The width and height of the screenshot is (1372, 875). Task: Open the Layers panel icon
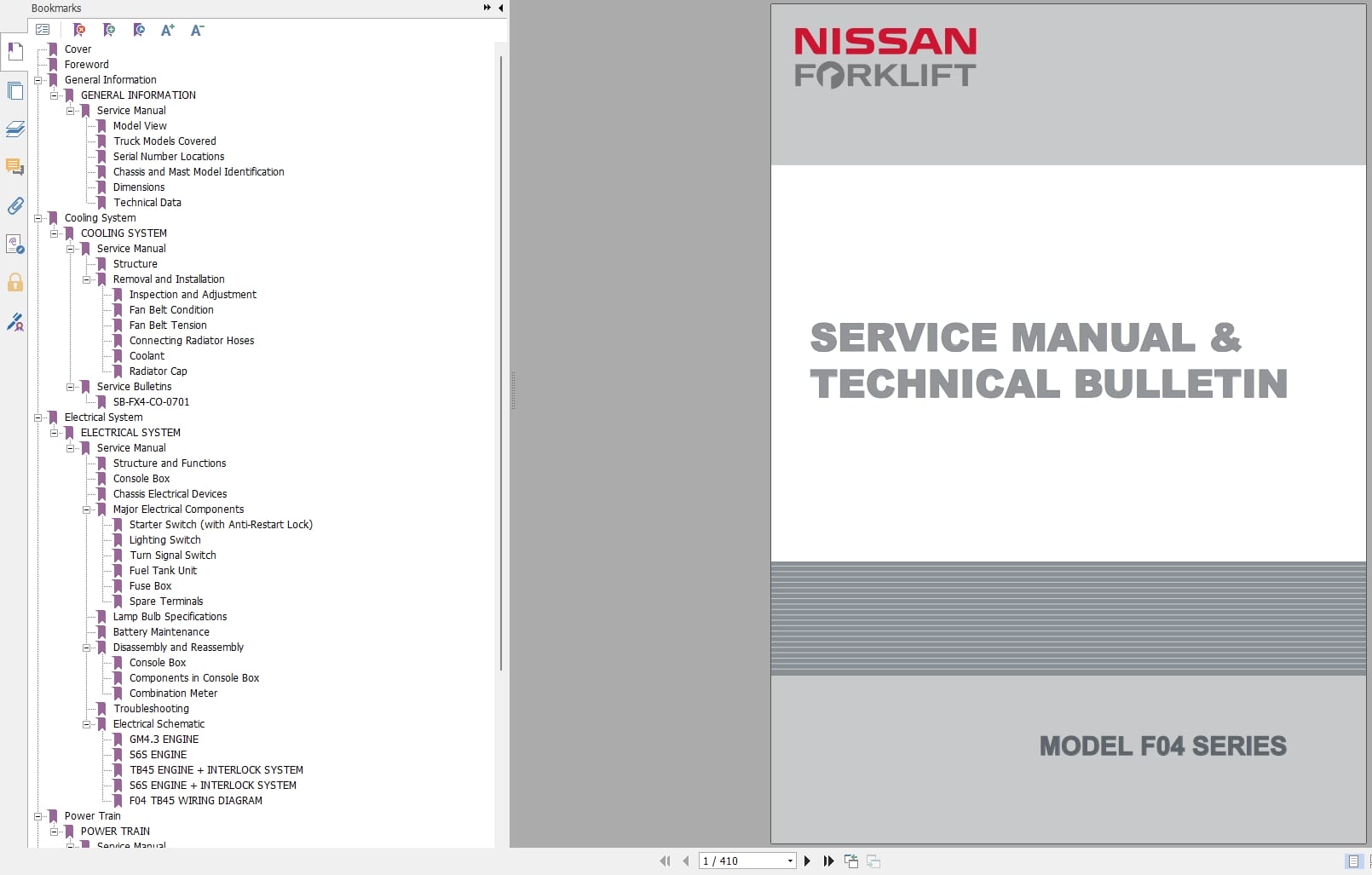coord(14,129)
